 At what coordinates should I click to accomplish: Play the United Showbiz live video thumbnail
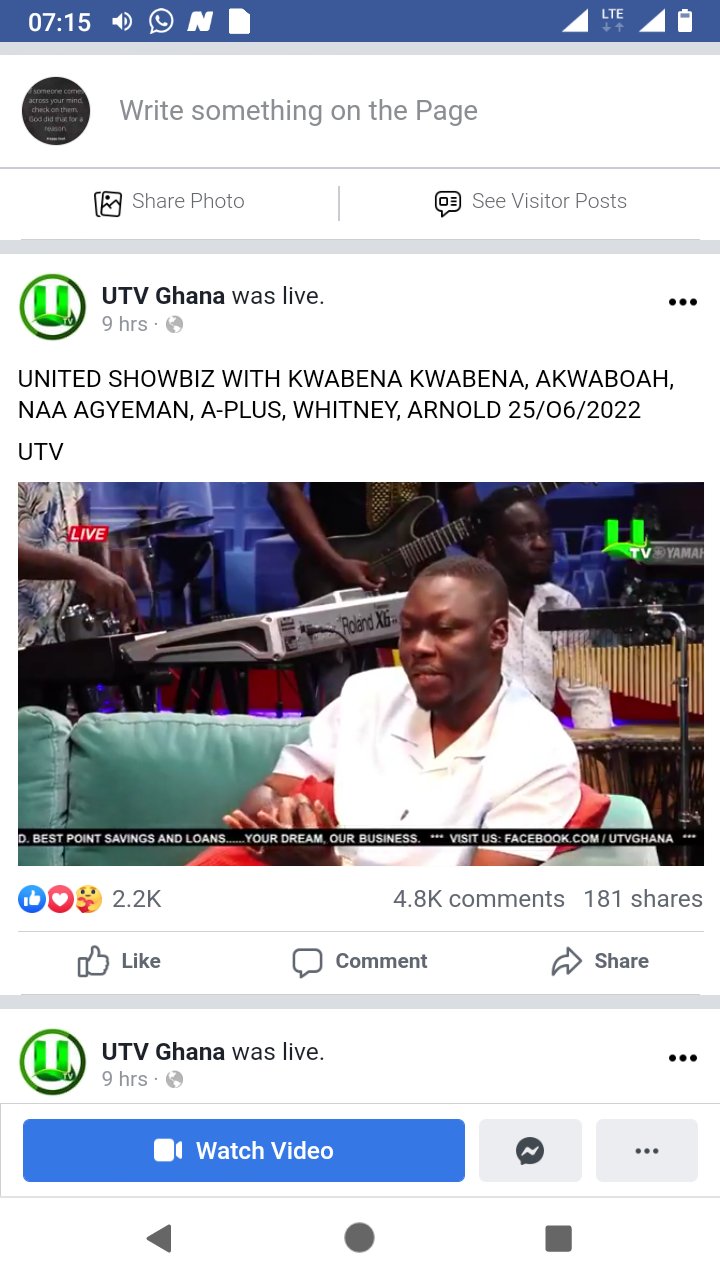[x=361, y=674]
